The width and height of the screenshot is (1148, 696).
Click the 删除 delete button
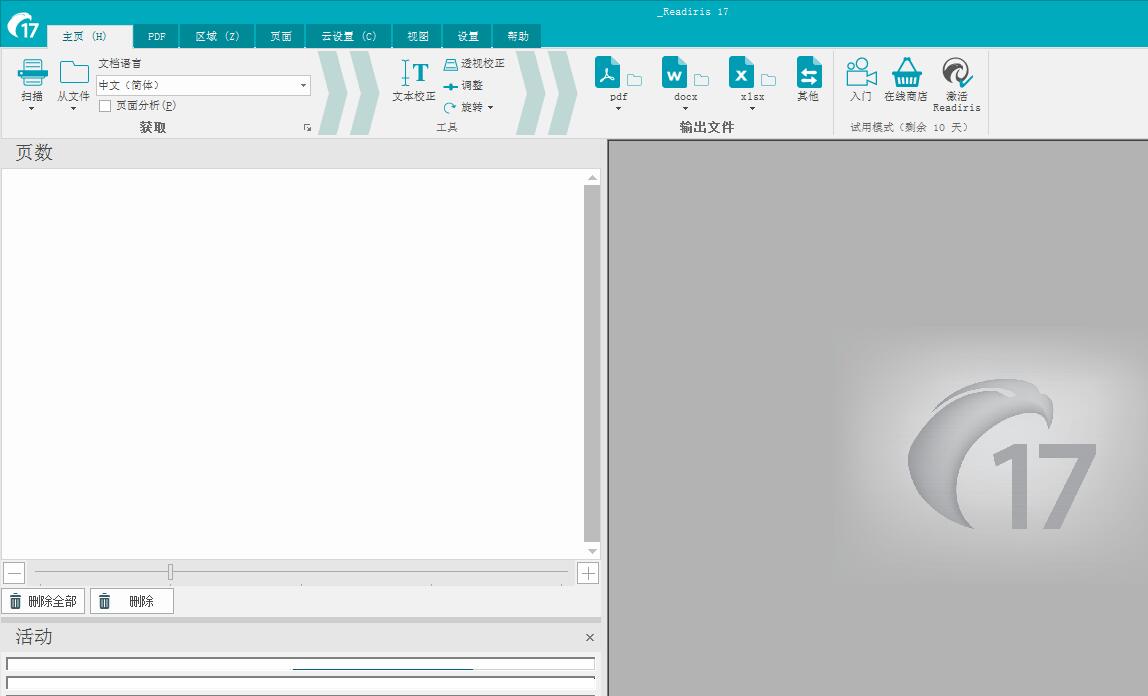(x=132, y=602)
